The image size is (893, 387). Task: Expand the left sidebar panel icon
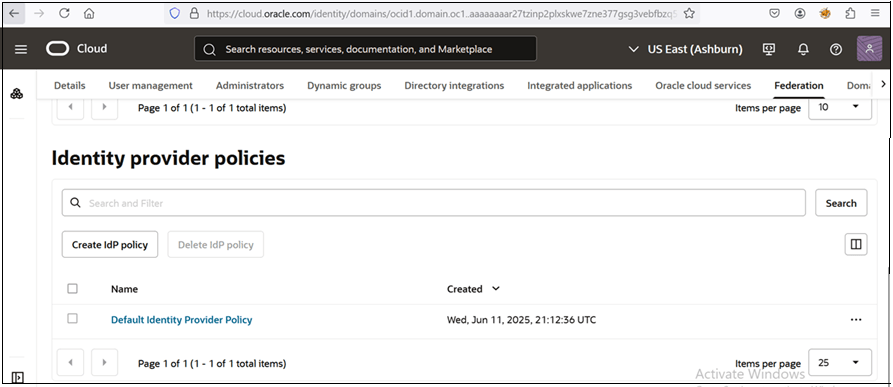[17, 377]
